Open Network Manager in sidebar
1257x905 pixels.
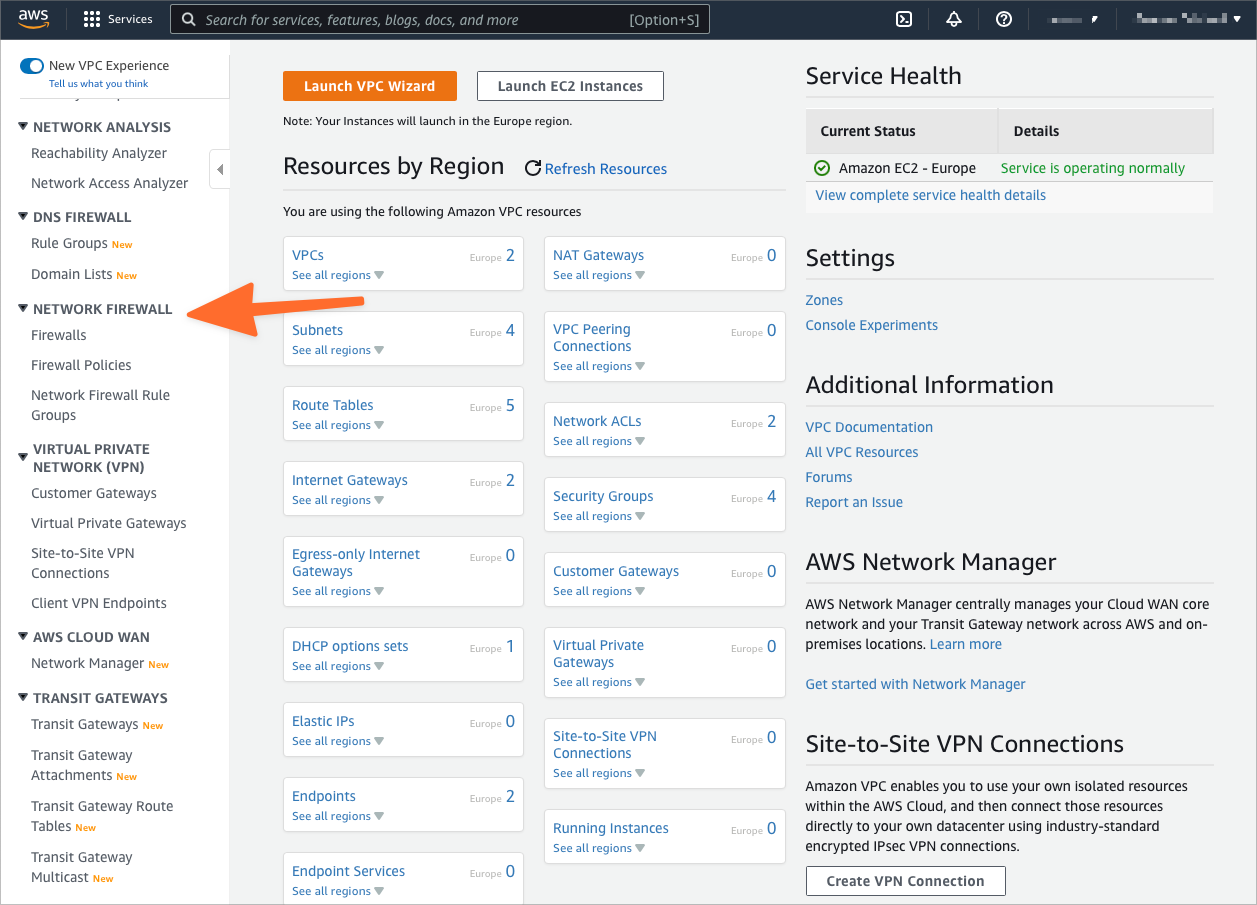click(x=88, y=663)
